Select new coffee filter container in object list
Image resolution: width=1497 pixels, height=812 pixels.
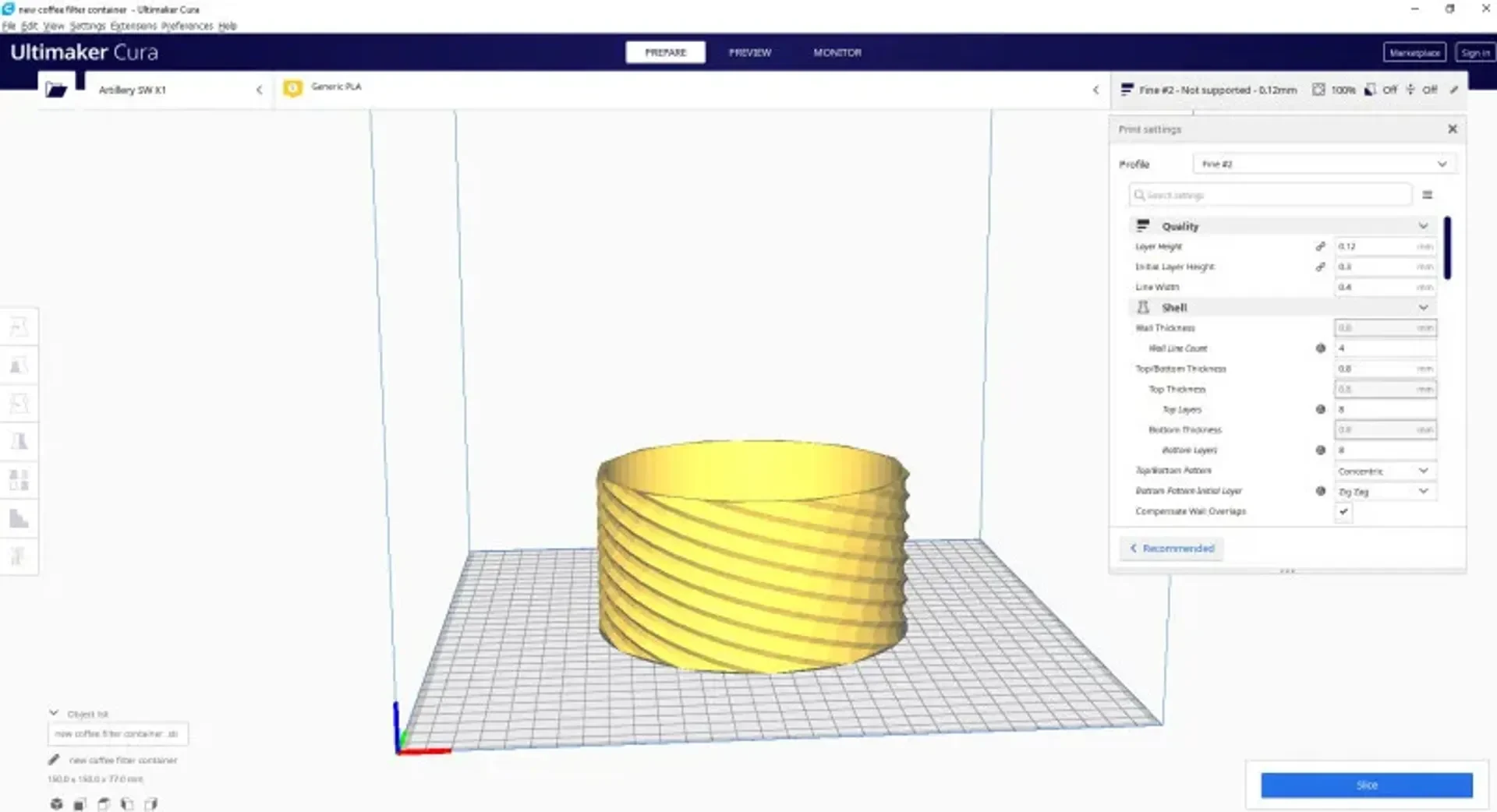point(118,733)
